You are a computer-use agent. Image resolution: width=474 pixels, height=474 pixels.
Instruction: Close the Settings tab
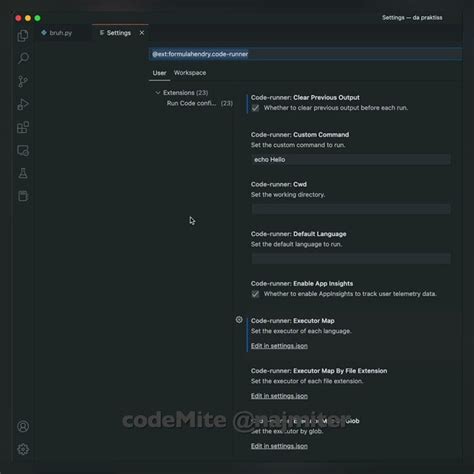[x=142, y=33]
